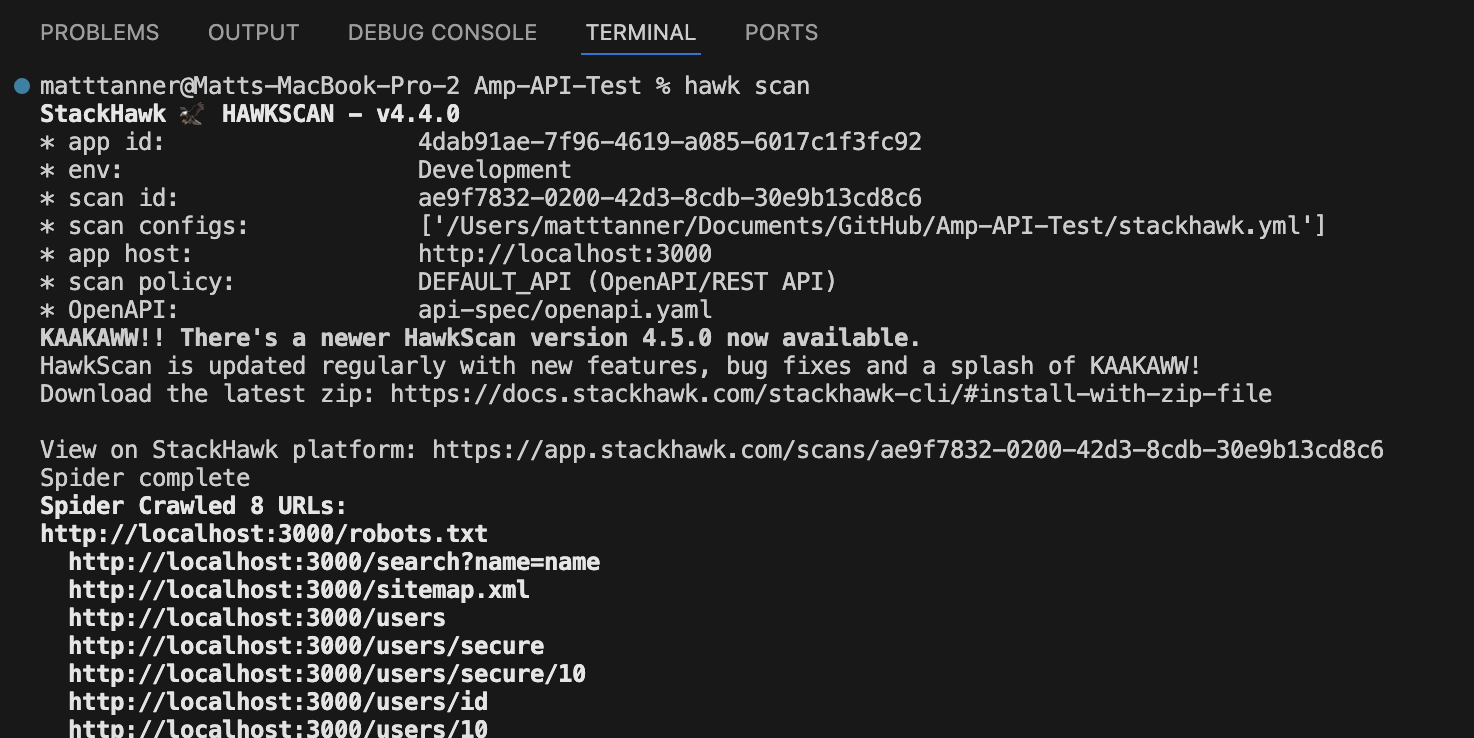Screen dimensions: 1474x738
Task: Open the users/secure/10 crawled URL
Action: tap(327, 674)
